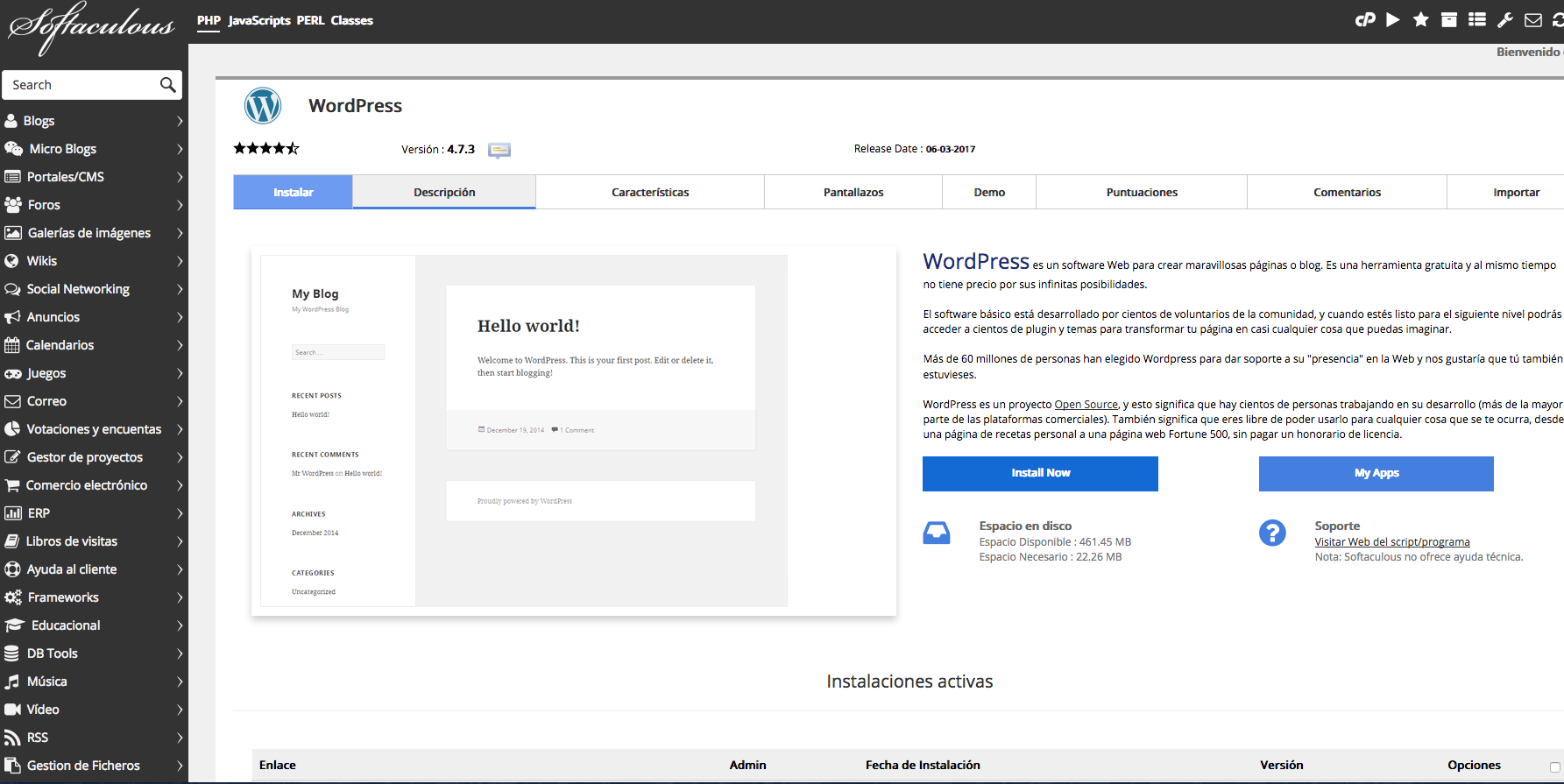Open the Puntuaciones tab

point(1142,192)
